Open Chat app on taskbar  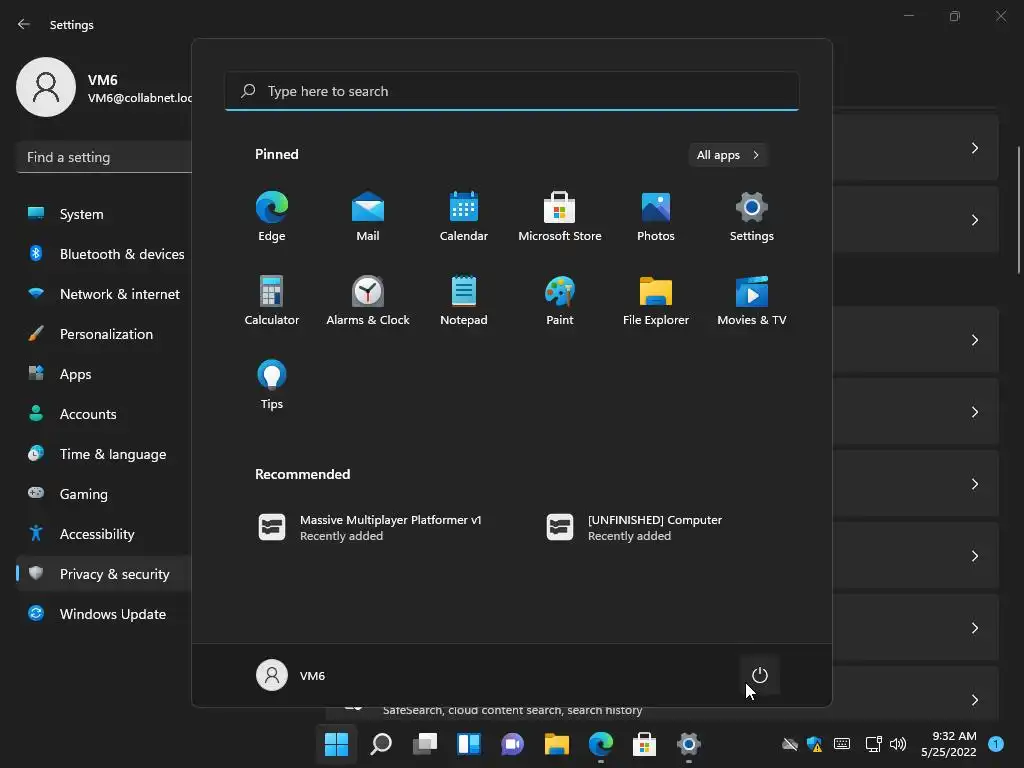click(513, 744)
